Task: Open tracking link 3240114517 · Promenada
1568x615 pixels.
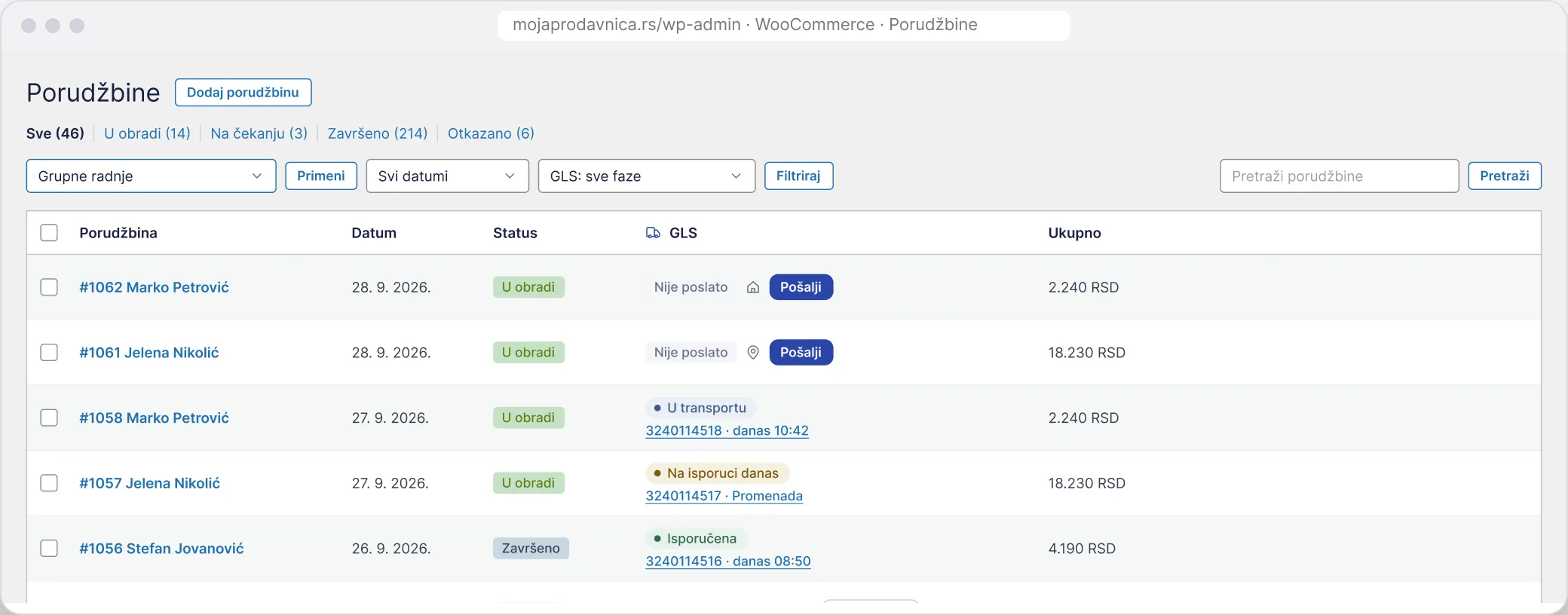Action: [724, 496]
